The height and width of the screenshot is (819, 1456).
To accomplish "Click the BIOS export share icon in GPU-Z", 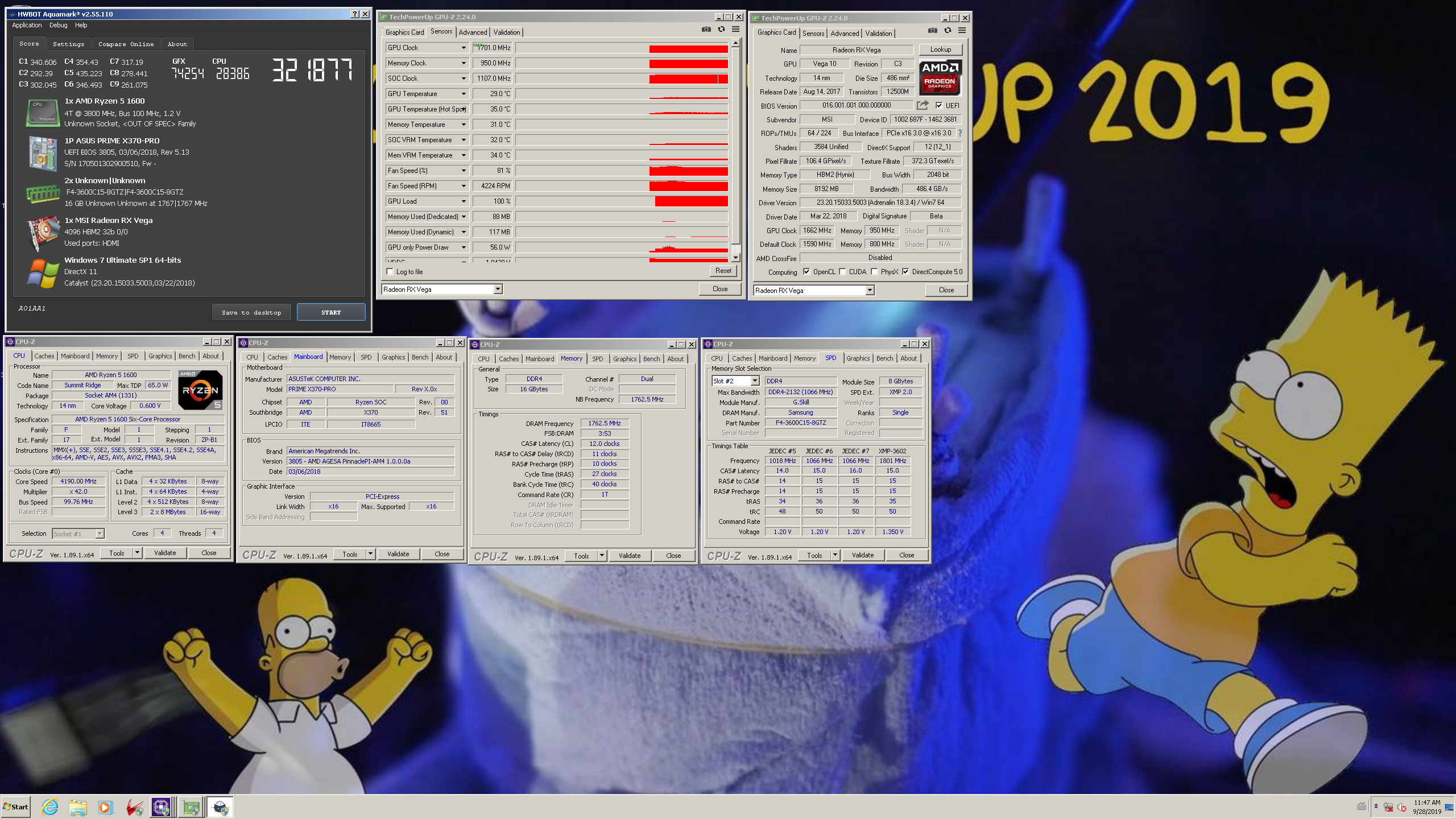I will click(923, 105).
